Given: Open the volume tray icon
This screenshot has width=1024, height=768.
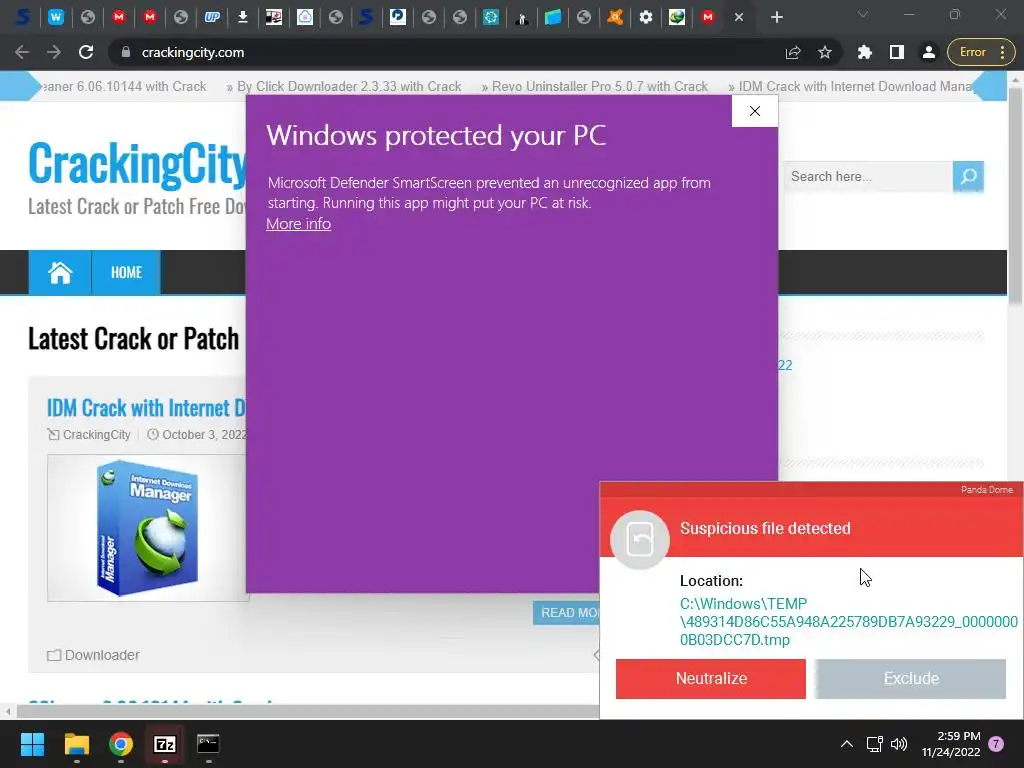Looking at the screenshot, I should click(899, 744).
